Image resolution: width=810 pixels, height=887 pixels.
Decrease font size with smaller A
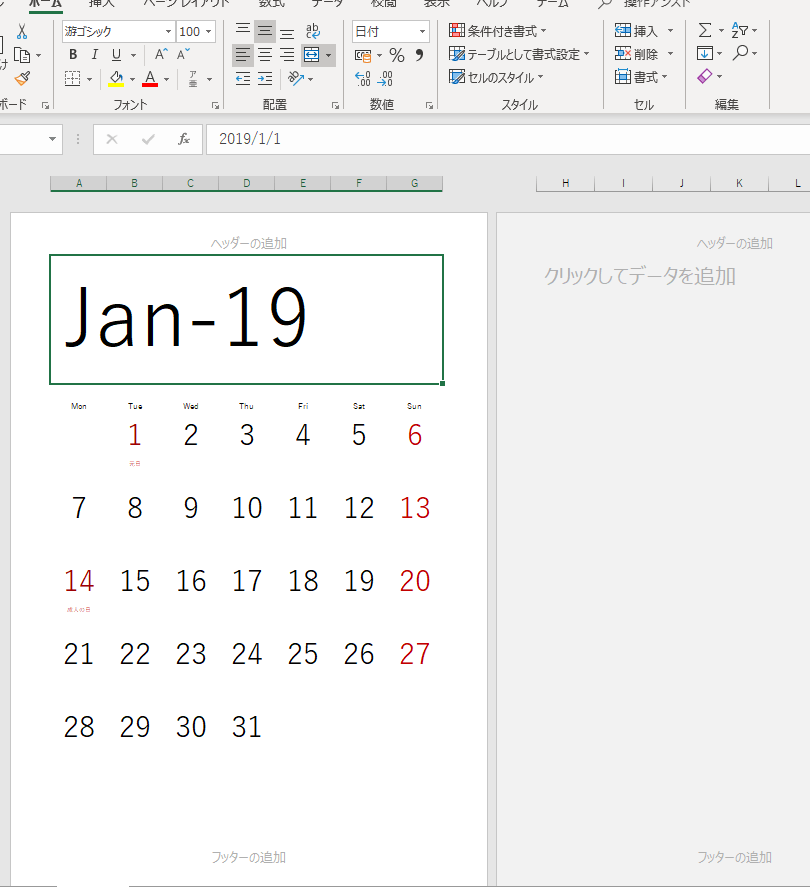click(x=183, y=55)
